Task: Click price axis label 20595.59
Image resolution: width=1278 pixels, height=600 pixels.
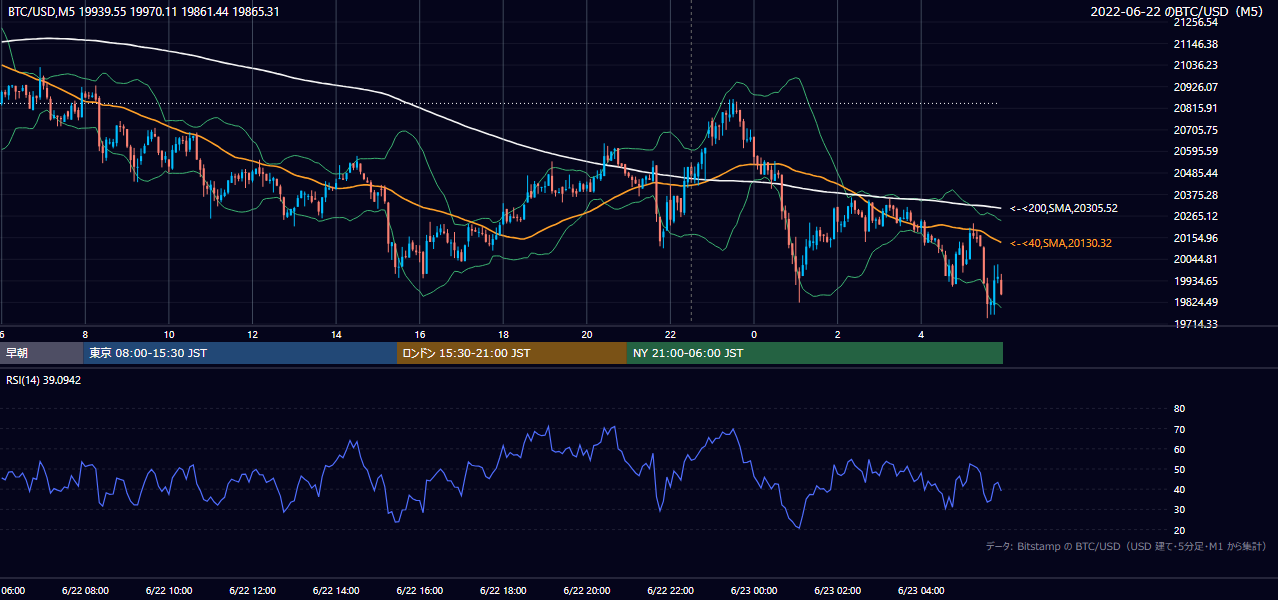Action: pos(1196,151)
